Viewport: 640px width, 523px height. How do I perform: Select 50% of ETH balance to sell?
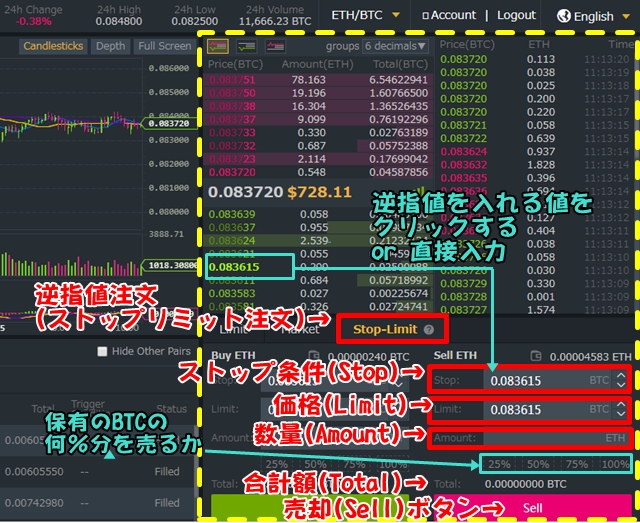pyautogui.click(x=538, y=464)
